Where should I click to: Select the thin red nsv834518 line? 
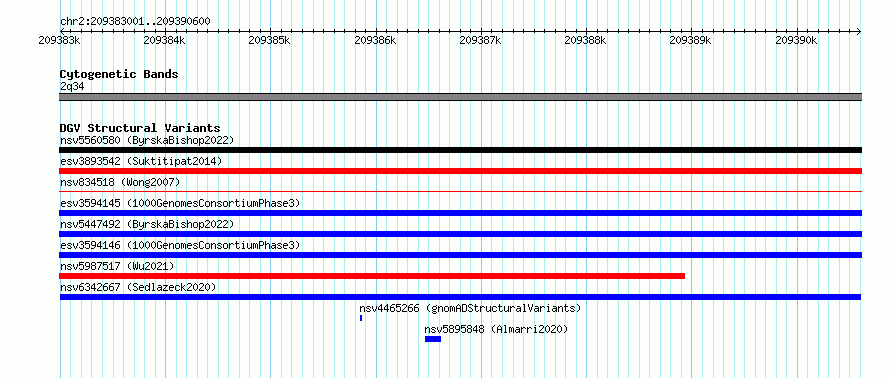click(460, 192)
